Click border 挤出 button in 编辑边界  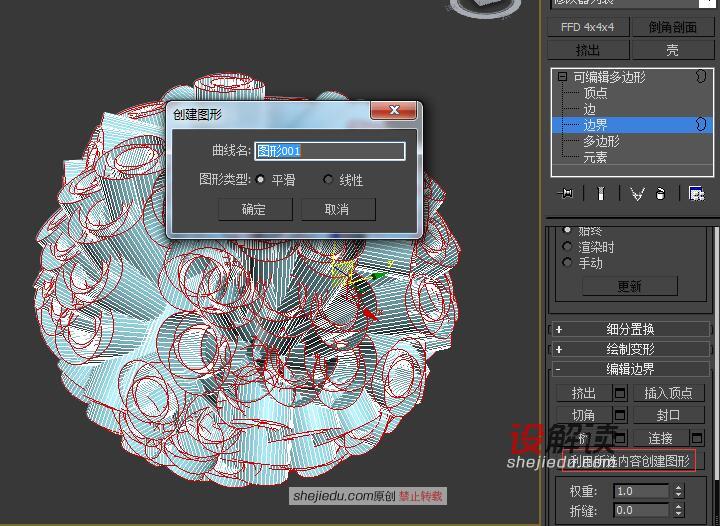[x=584, y=393]
